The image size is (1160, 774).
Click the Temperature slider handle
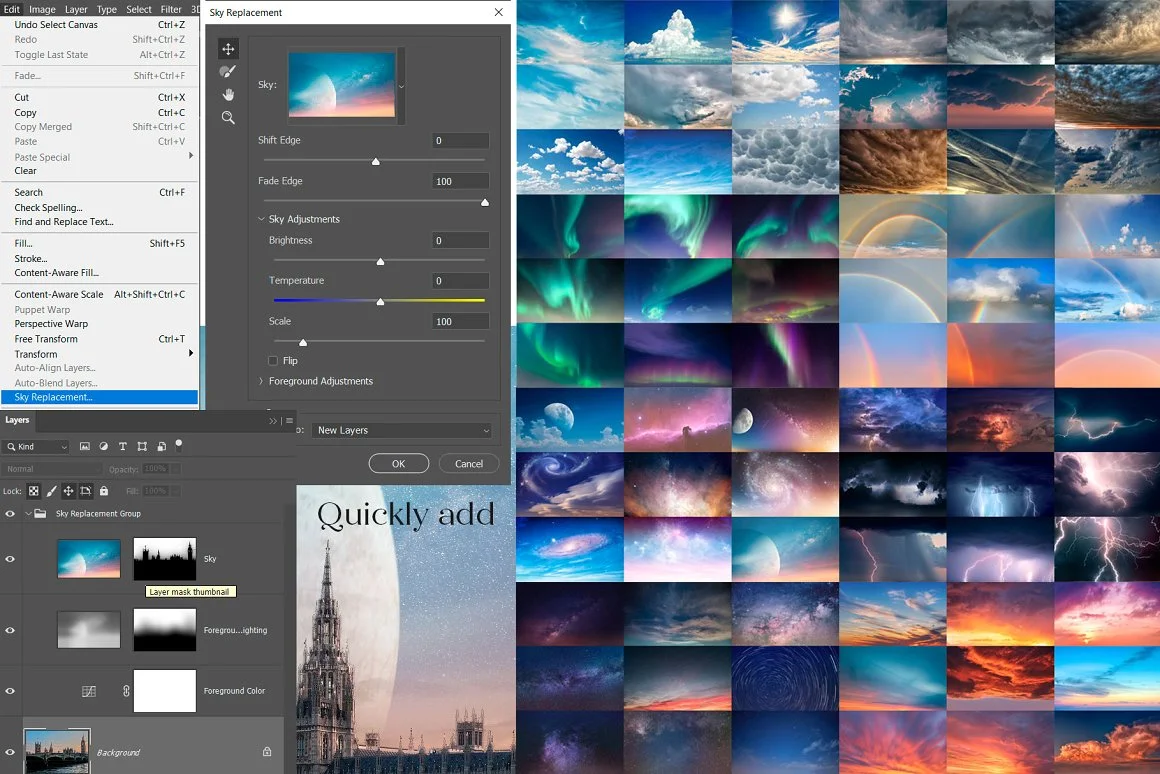click(380, 301)
